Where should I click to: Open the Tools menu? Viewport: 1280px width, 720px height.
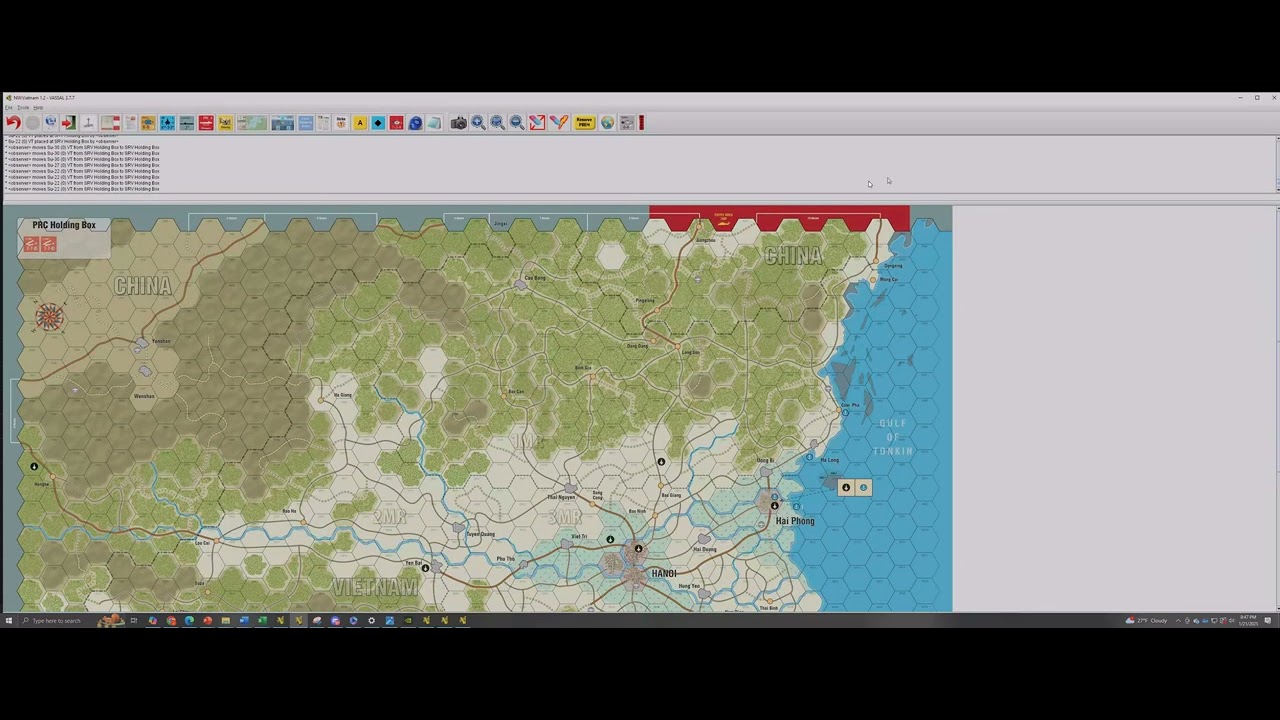23,107
